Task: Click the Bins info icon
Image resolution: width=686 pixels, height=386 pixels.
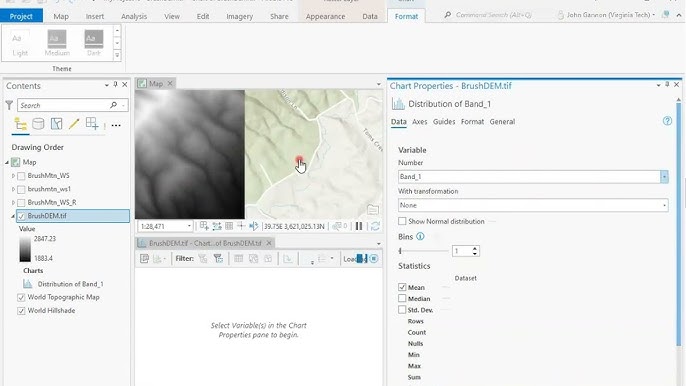Action: point(420,237)
